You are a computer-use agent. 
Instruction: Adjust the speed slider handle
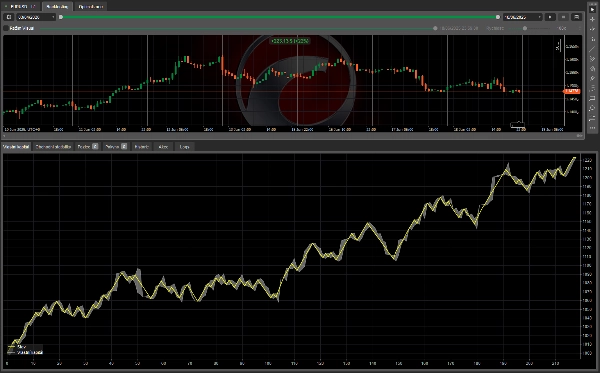[525, 28]
